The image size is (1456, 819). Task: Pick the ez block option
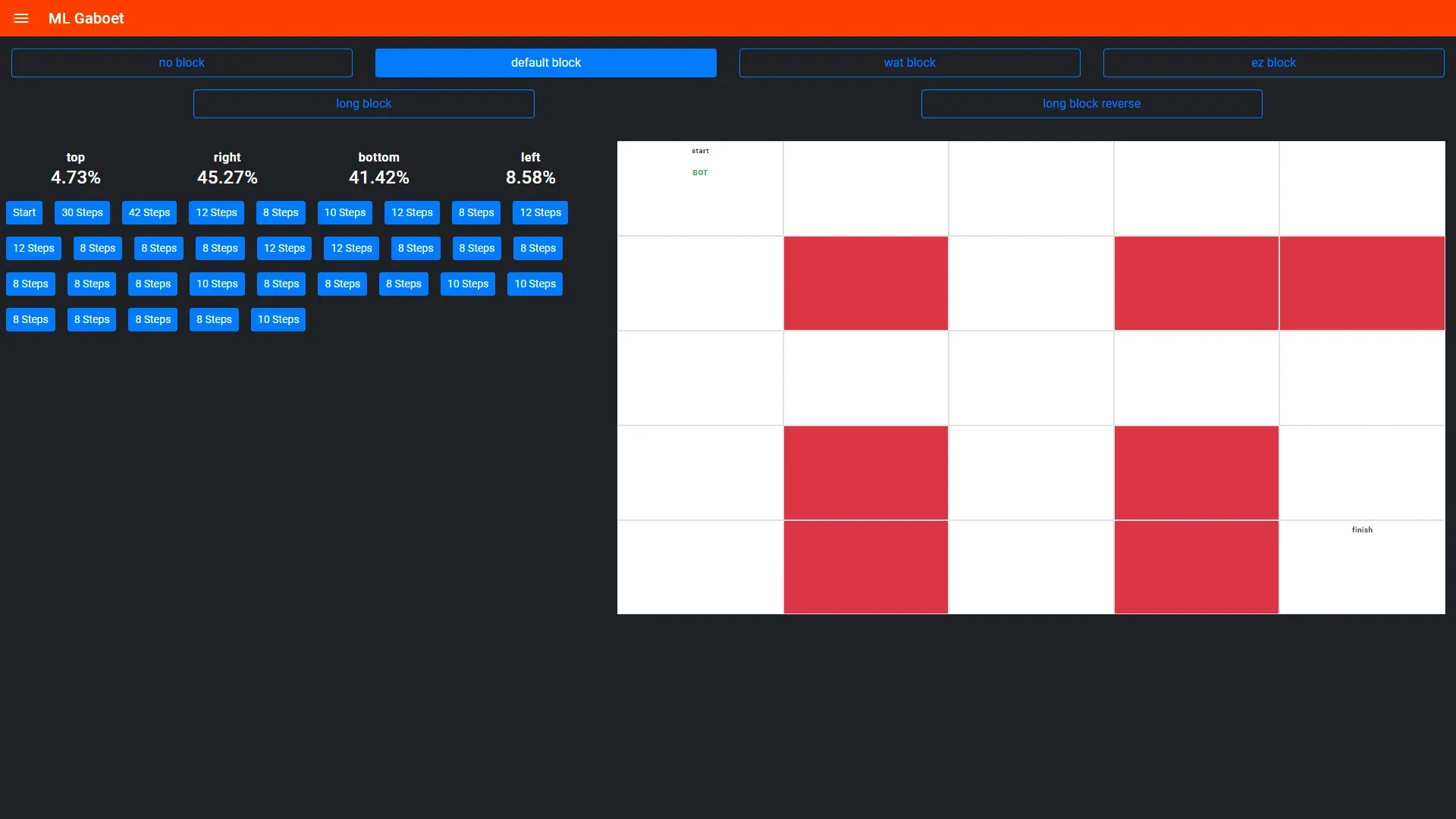pos(1273,63)
